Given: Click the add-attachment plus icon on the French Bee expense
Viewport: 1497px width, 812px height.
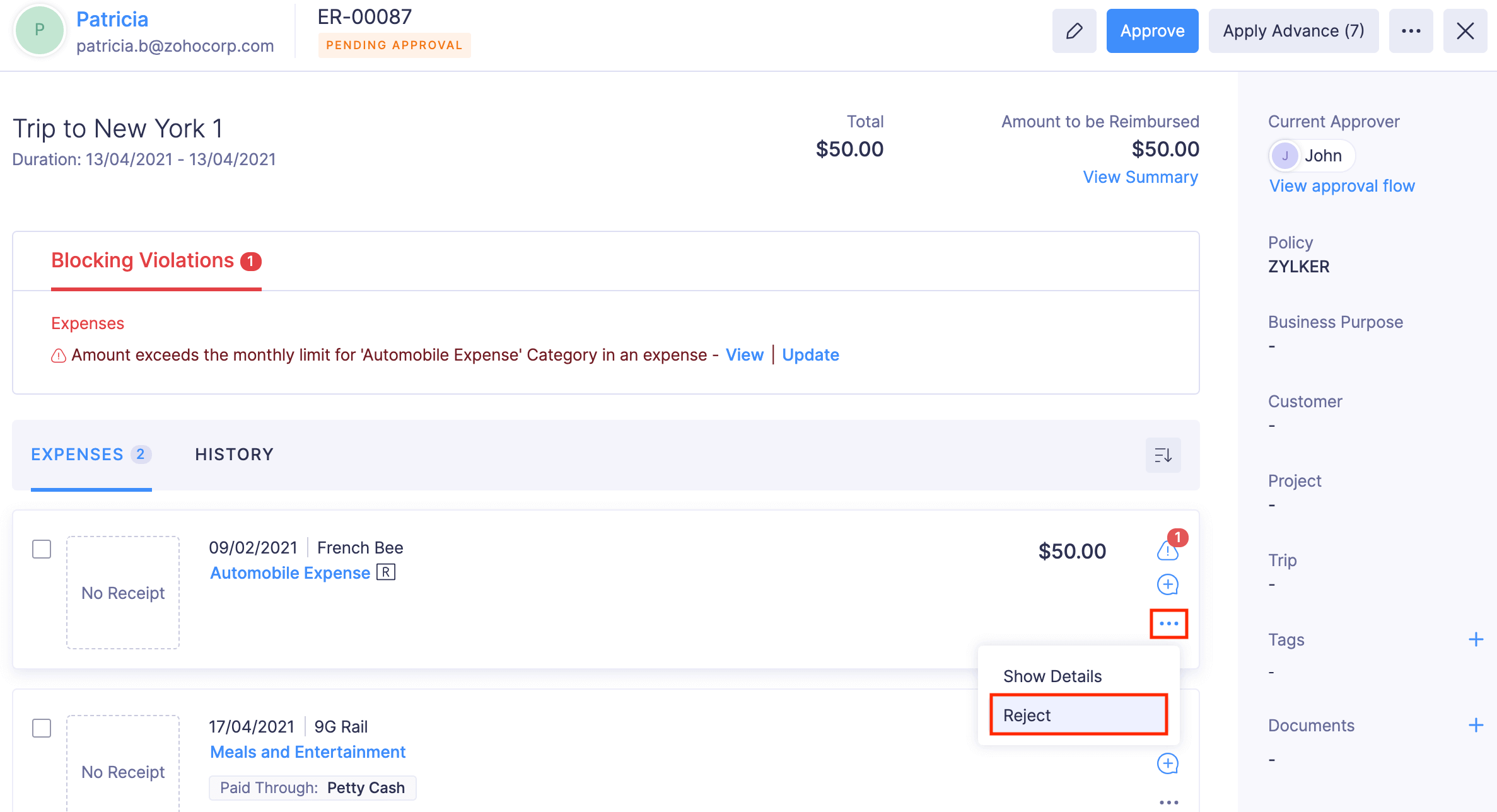Looking at the screenshot, I should [x=1167, y=584].
